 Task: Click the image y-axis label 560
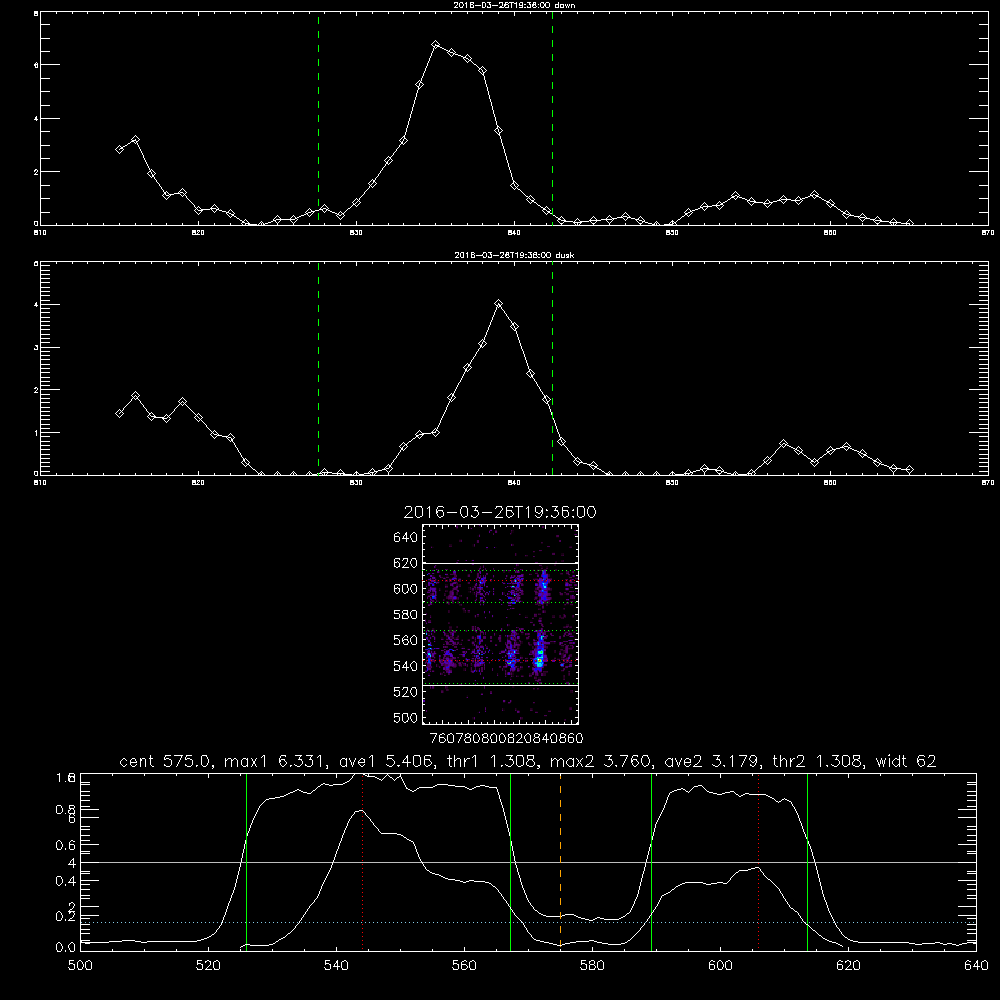pos(405,640)
